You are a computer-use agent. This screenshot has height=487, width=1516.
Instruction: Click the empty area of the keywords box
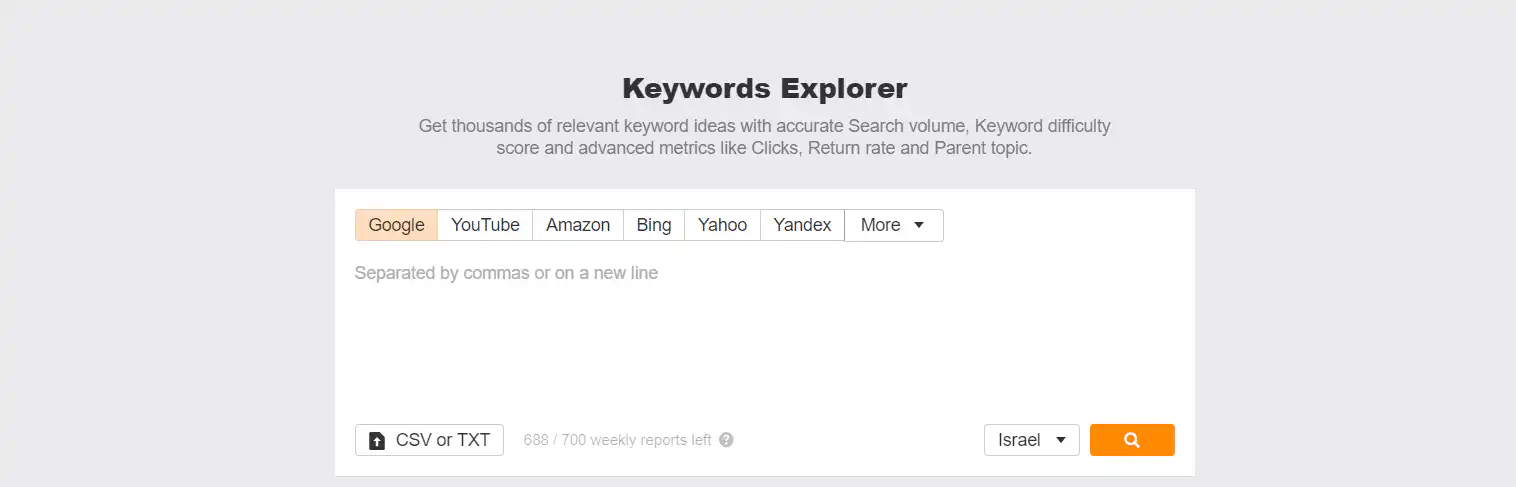point(764,350)
